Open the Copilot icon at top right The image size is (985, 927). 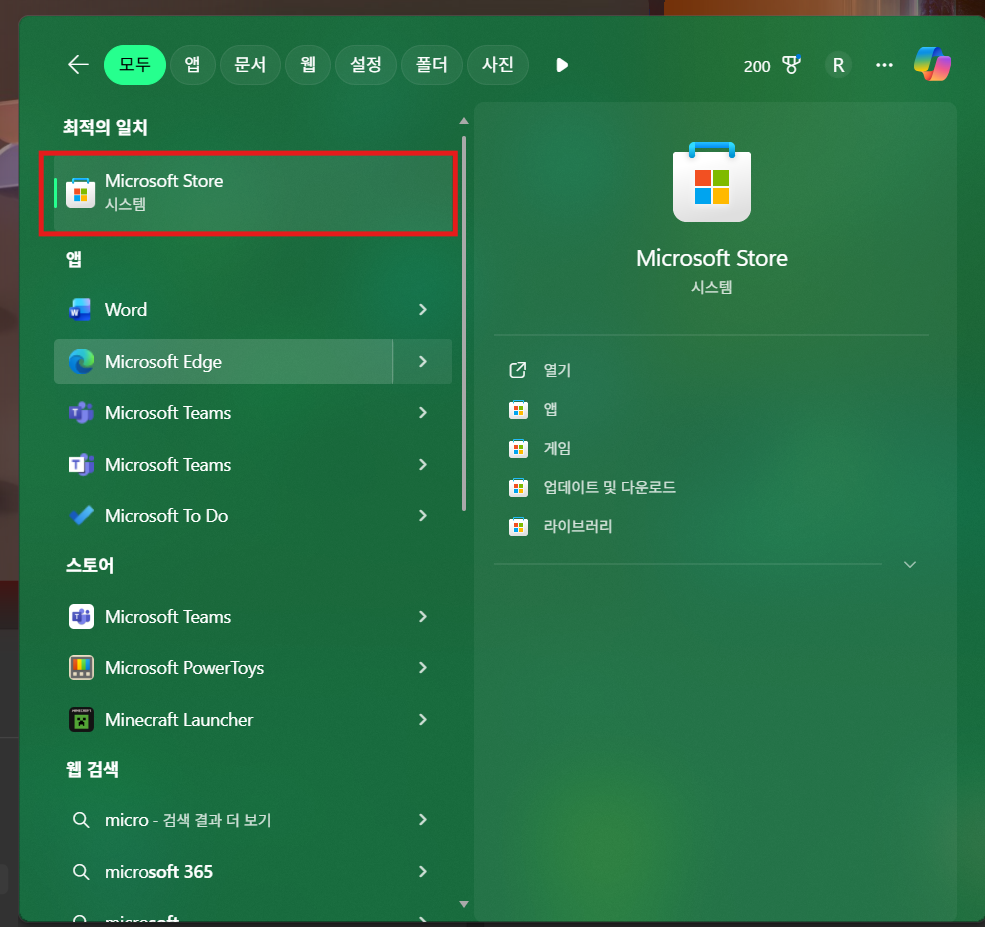coord(932,65)
